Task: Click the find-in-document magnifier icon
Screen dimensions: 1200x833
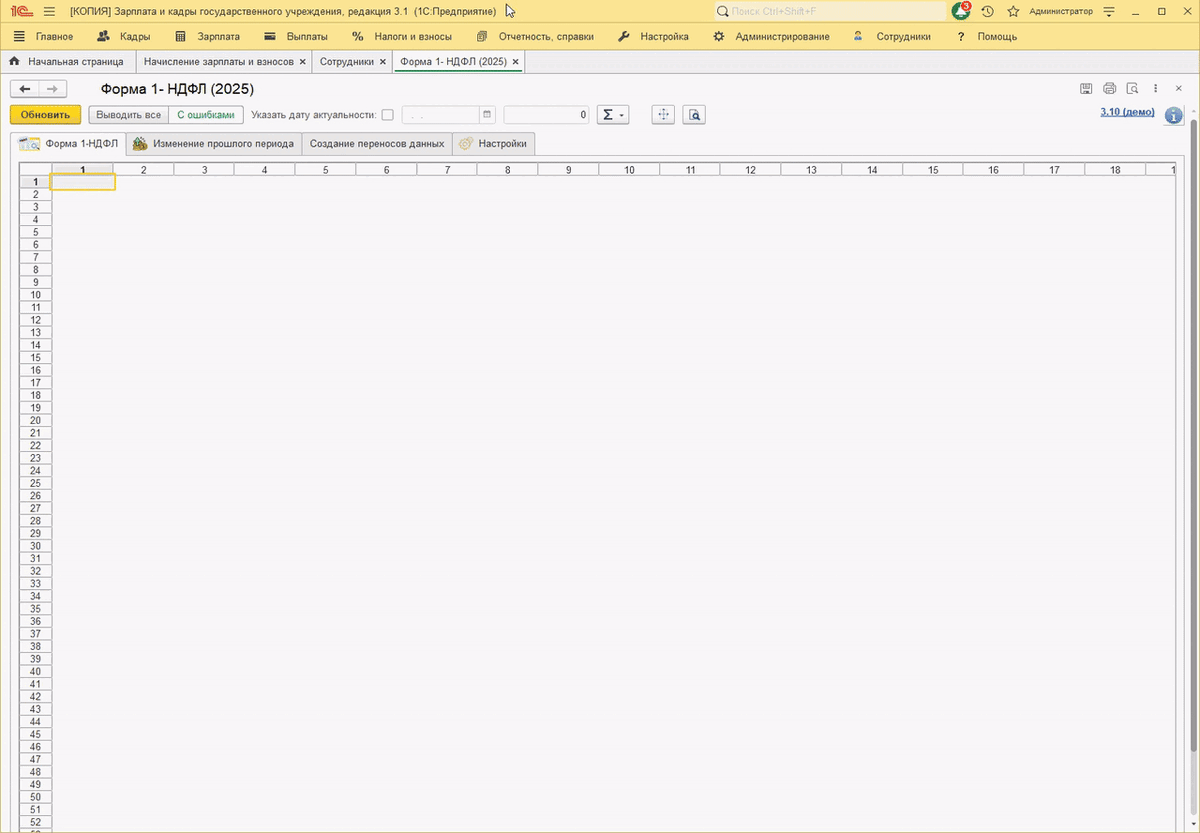Action: pos(695,115)
